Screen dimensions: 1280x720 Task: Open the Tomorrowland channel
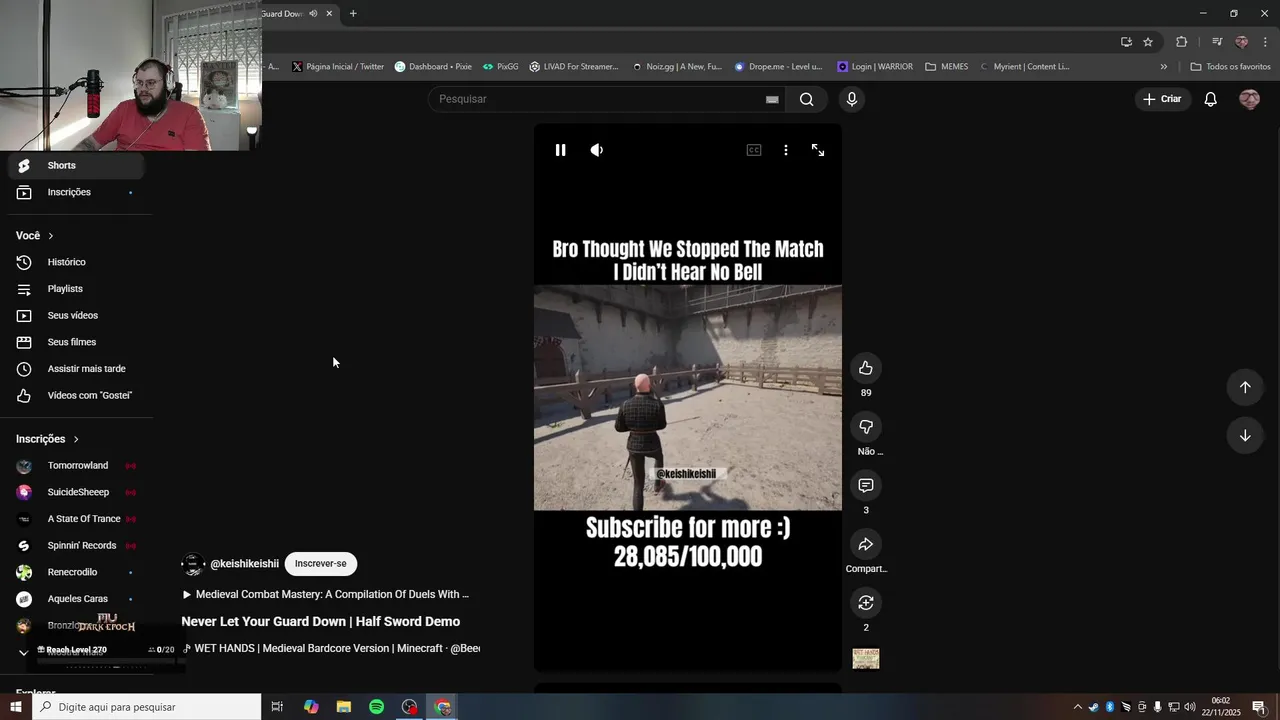tap(77, 466)
